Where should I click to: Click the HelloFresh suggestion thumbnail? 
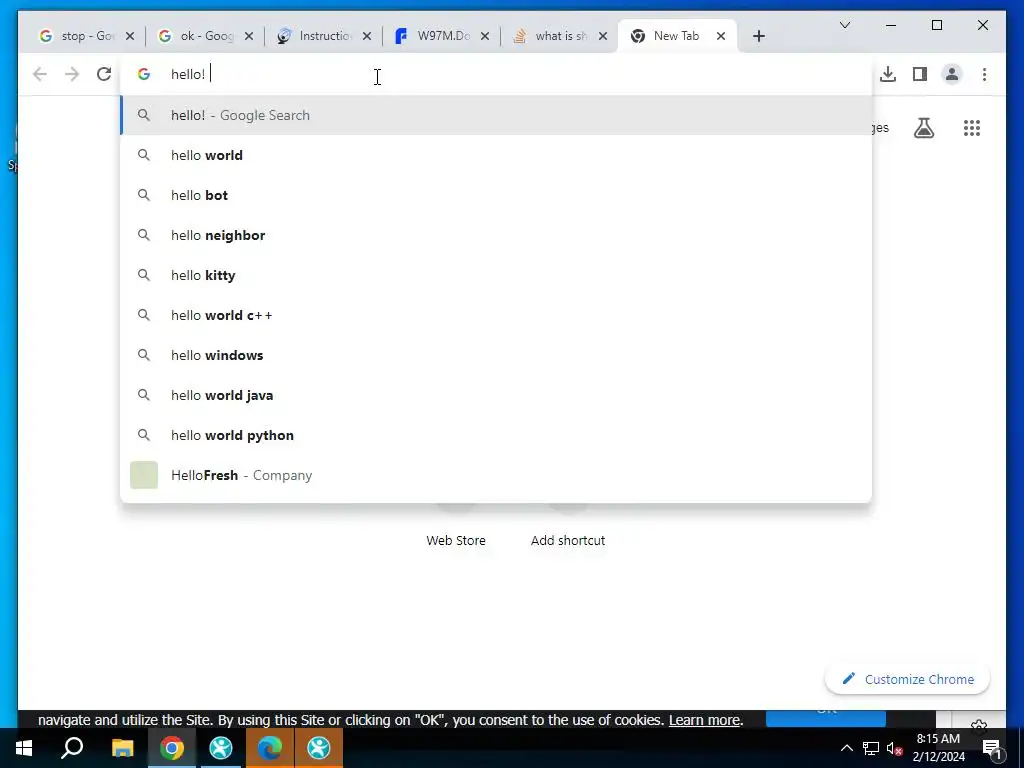click(x=144, y=475)
